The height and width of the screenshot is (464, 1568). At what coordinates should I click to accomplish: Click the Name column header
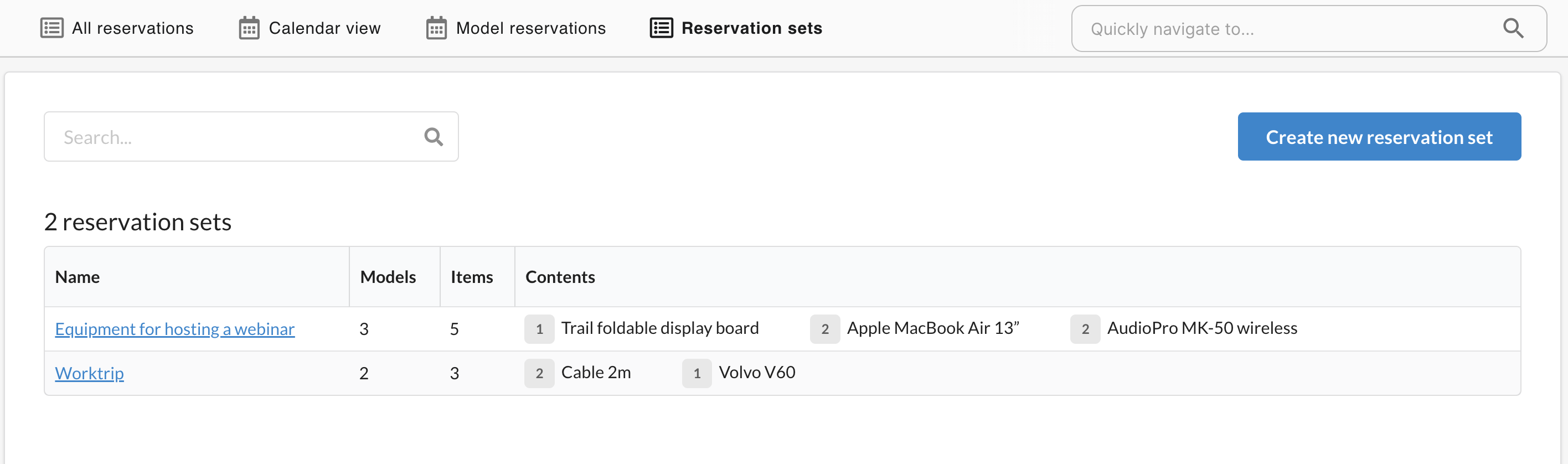click(x=78, y=277)
